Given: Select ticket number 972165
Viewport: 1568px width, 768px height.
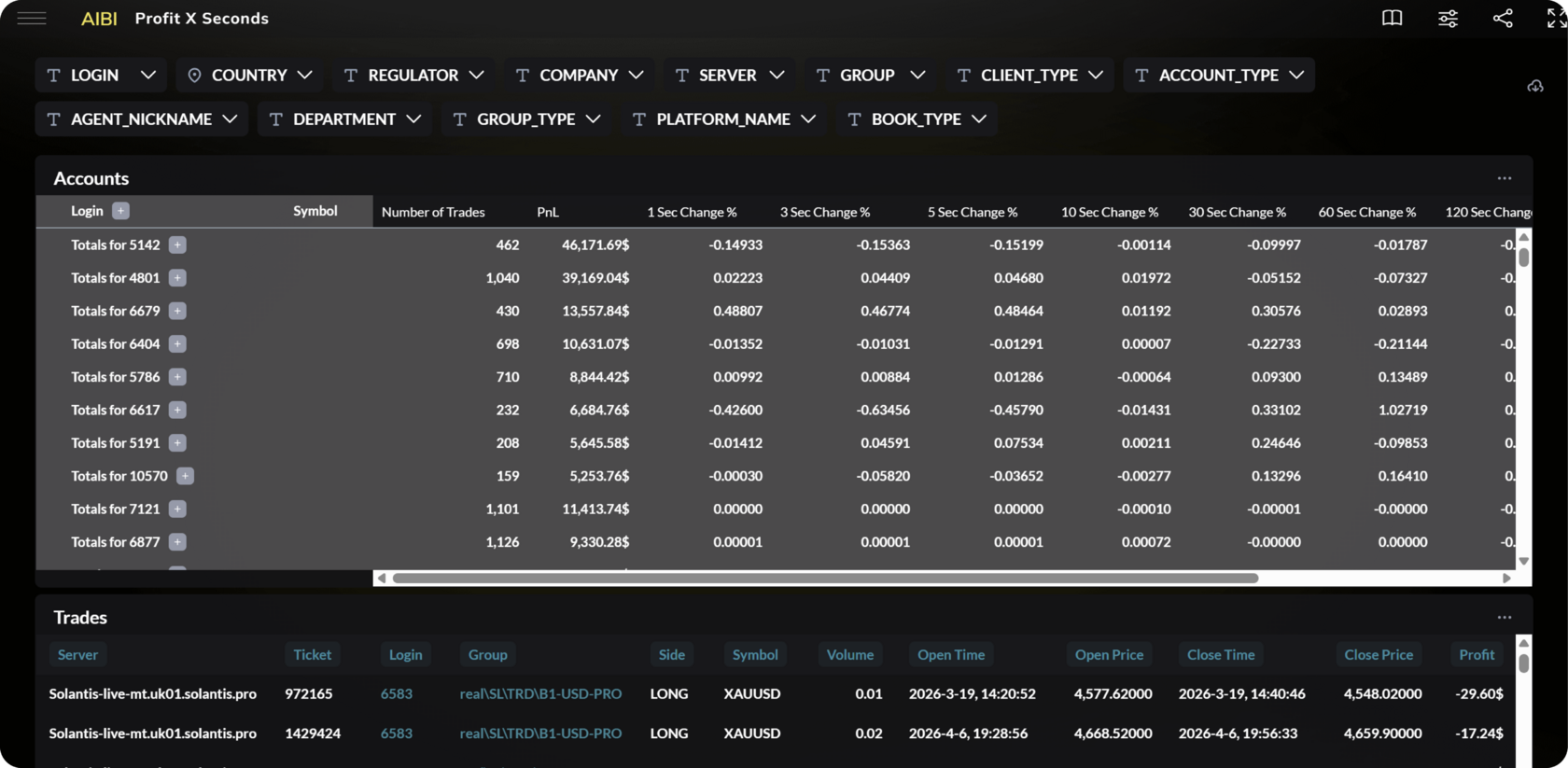Looking at the screenshot, I should pyautogui.click(x=308, y=694).
